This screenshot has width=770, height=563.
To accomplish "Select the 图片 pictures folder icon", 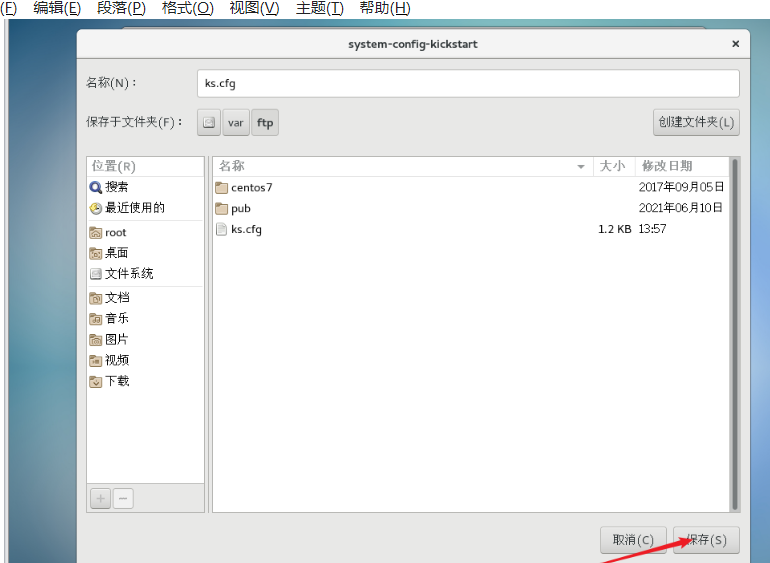I will [x=96, y=339].
